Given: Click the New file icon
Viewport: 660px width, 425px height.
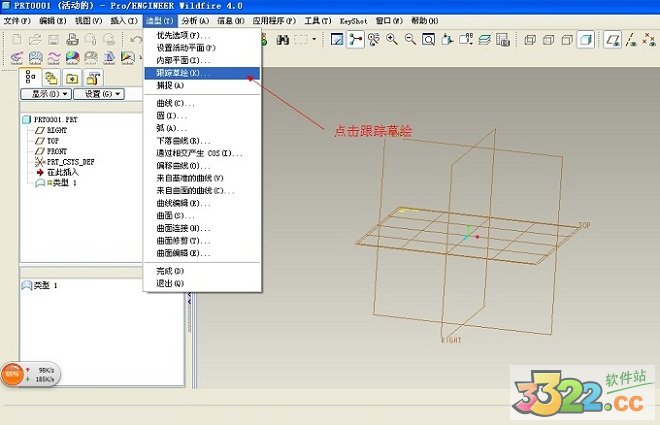Looking at the screenshot, I should coord(17,40).
